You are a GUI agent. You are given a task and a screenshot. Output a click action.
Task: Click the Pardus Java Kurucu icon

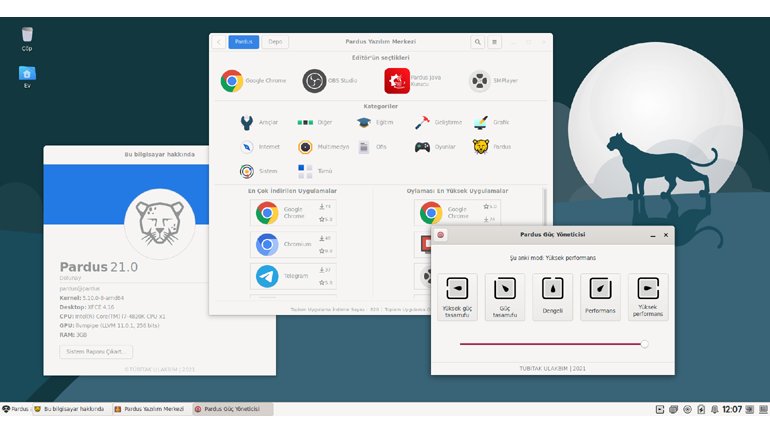click(397, 81)
